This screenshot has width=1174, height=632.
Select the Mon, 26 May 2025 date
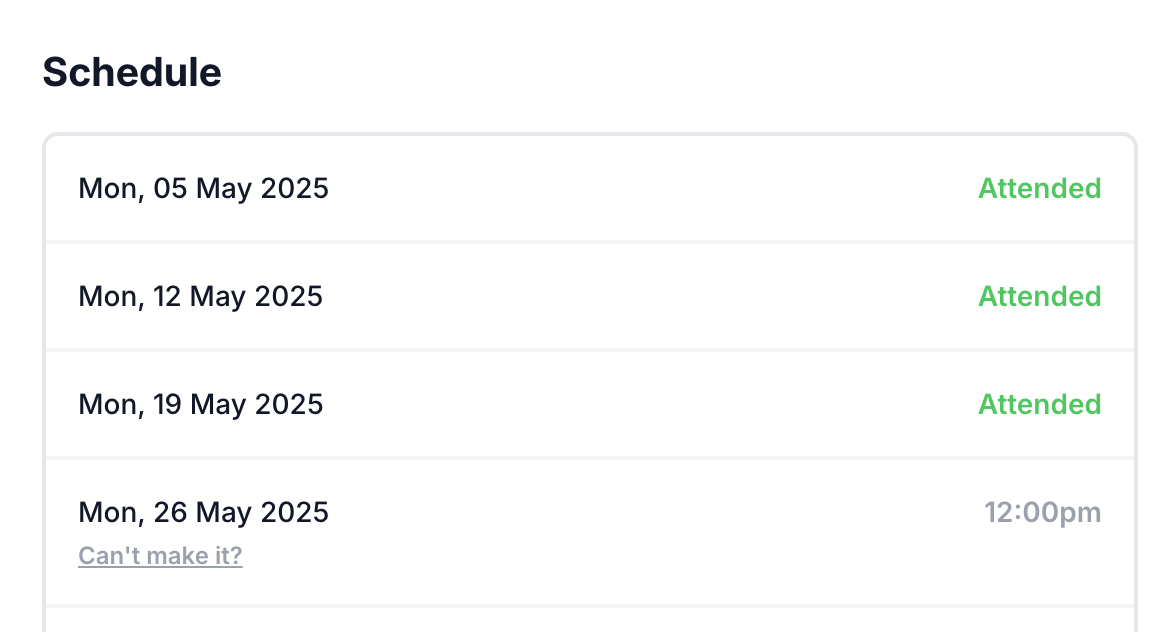pyautogui.click(x=203, y=512)
